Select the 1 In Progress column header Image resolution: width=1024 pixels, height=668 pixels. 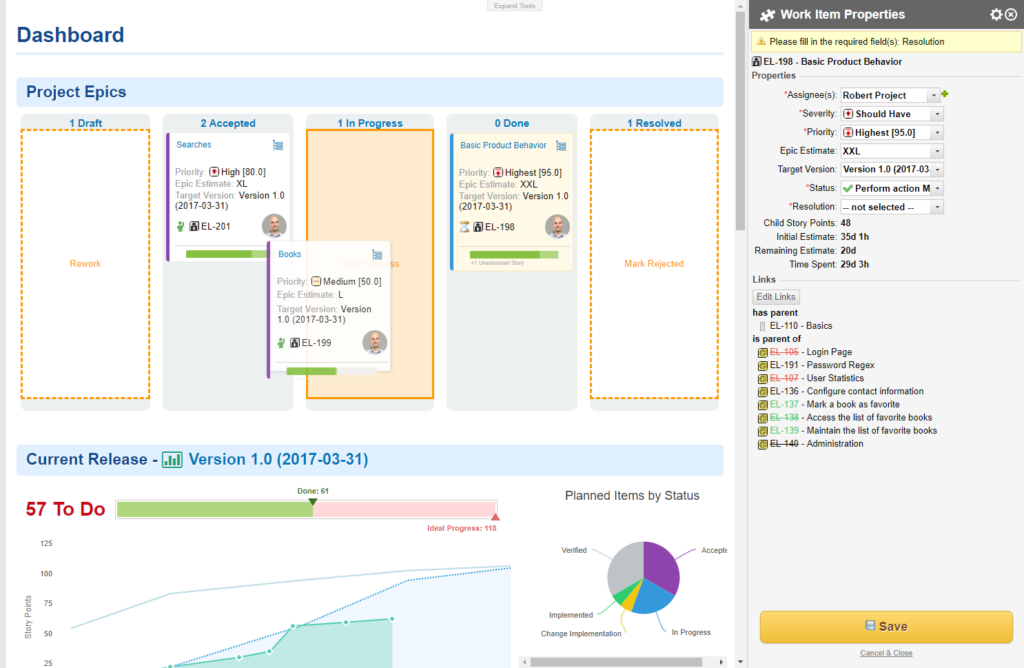point(369,123)
